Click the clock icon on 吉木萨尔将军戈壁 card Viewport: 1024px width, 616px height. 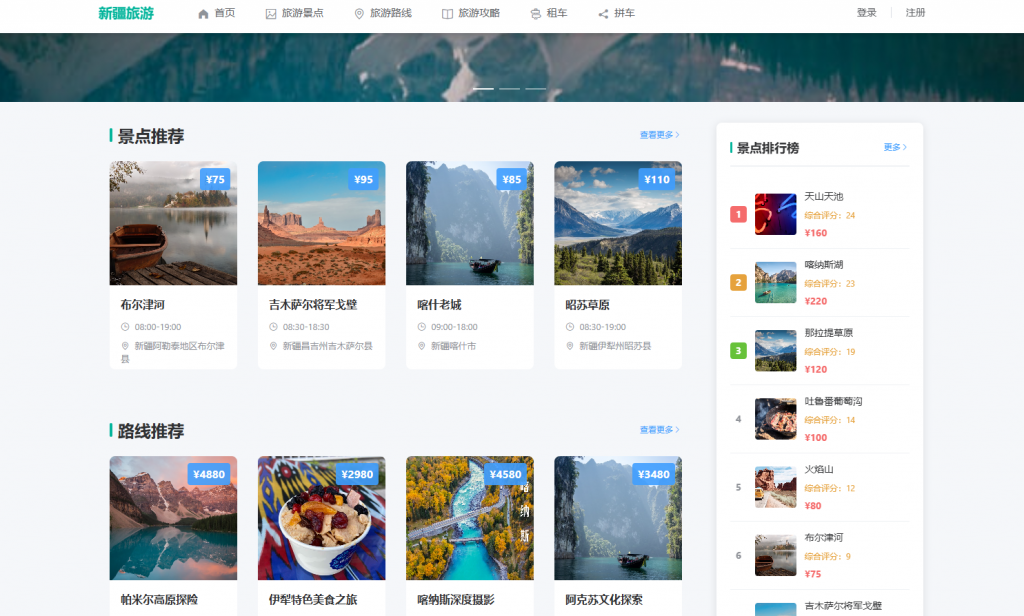(x=273, y=327)
